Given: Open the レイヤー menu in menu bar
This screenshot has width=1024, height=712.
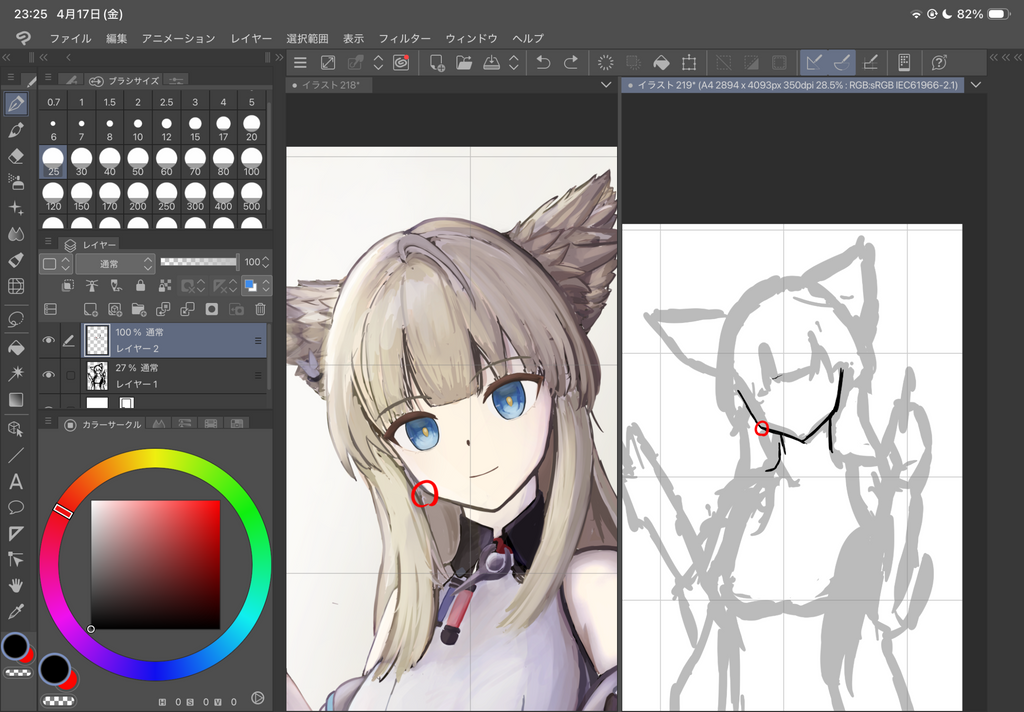Looking at the screenshot, I should [x=251, y=38].
